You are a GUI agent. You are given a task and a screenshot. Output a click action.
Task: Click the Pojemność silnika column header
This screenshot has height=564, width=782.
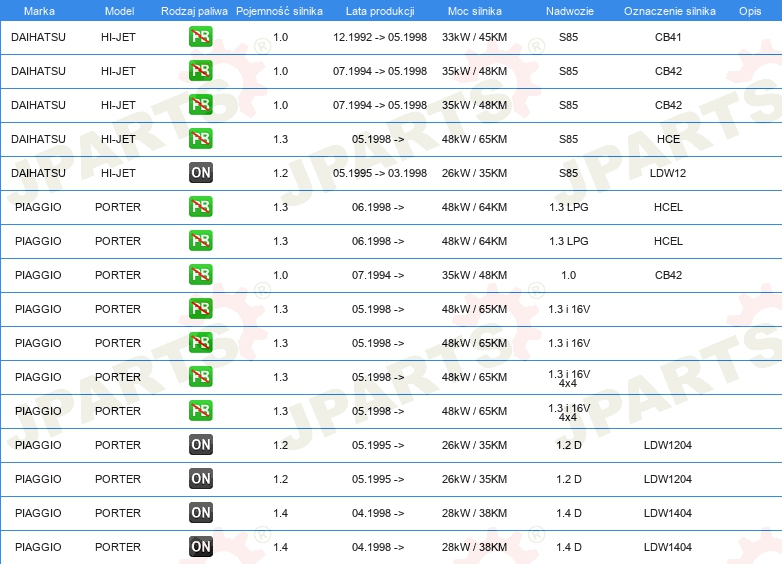pos(279,11)
